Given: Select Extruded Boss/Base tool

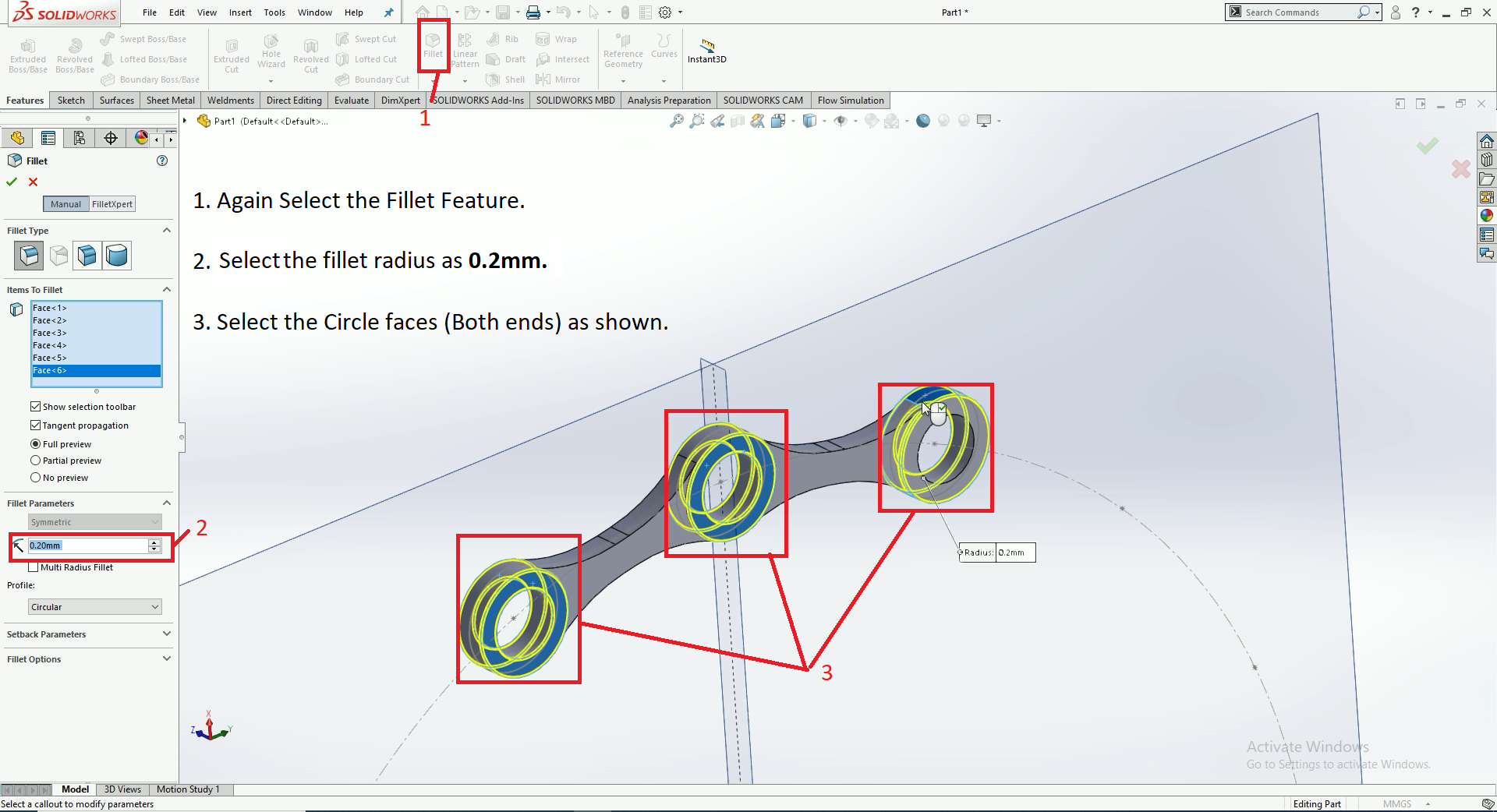Looking at the screenshot, I should pyautogui.click(x=28, y=56).
